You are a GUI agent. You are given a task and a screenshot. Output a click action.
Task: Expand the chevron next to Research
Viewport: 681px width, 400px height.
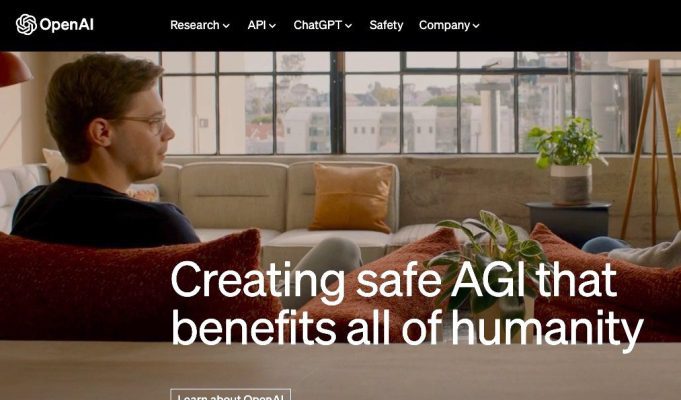[226, 26]
